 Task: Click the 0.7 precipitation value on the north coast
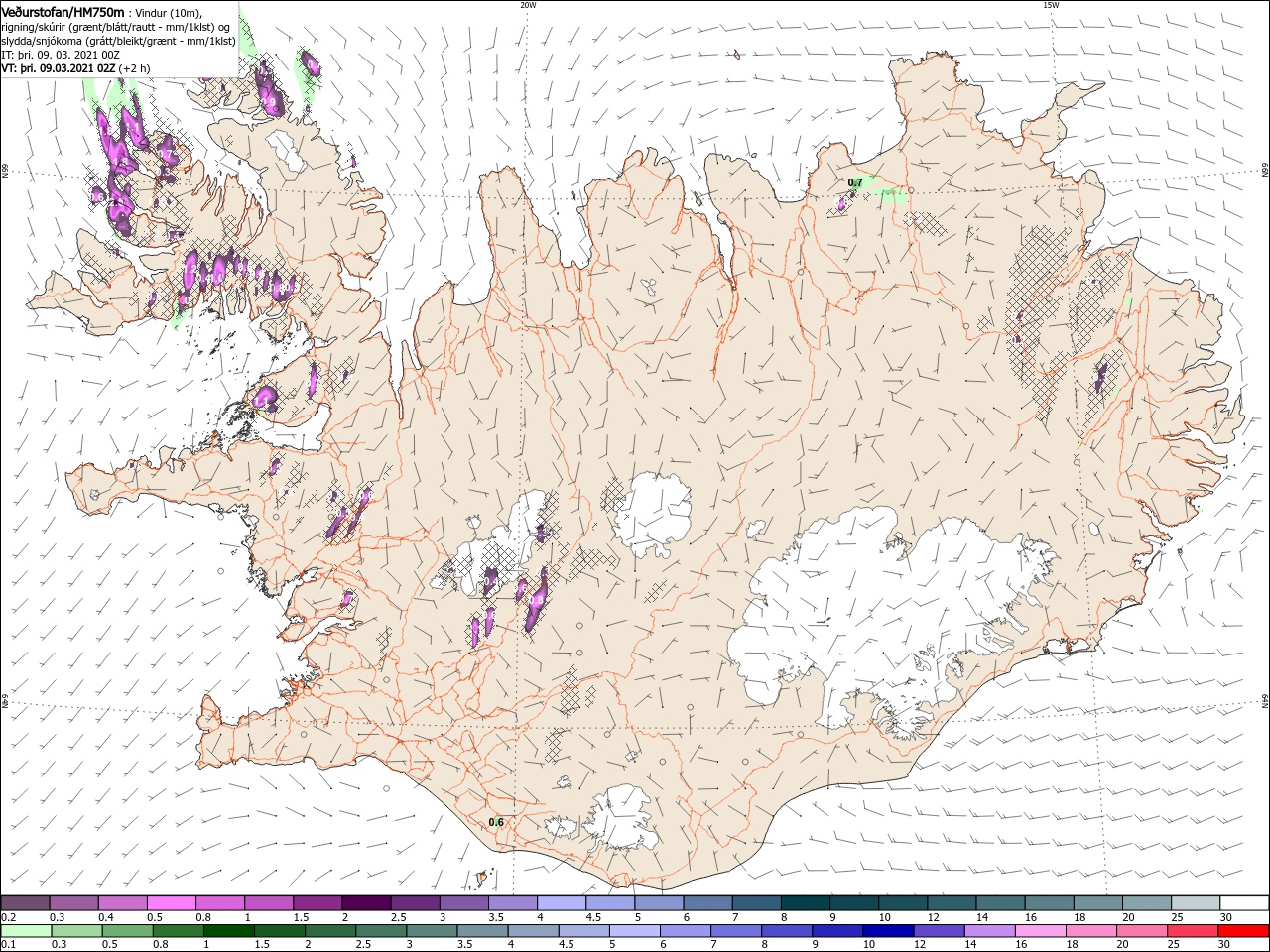855,183
